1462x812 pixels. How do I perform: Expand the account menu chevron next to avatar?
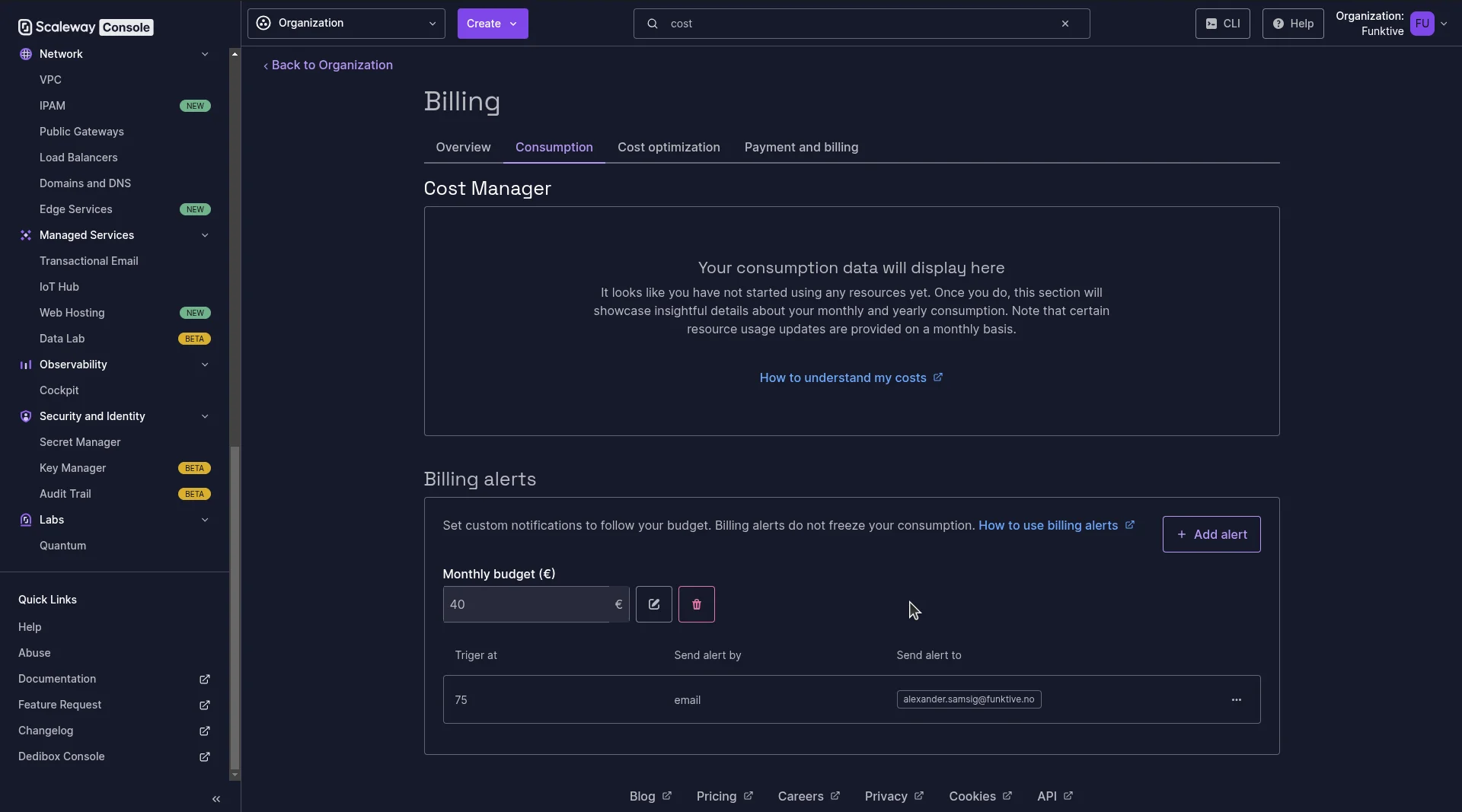(1444, 24)
